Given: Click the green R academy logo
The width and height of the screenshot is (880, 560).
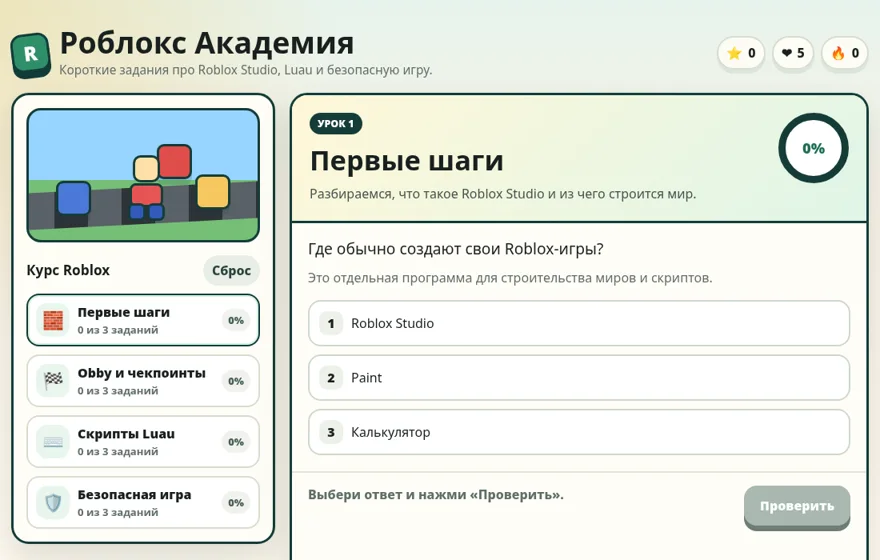Looking at the screenshot, I should 30,55.
